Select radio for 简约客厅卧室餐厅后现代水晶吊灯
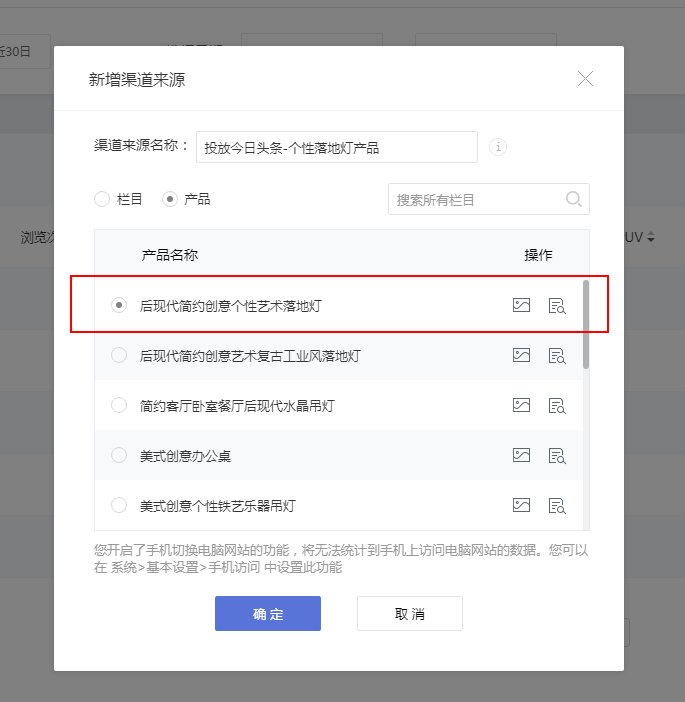Viewport: 685px width, 702px height. click(x=119, y=405)
